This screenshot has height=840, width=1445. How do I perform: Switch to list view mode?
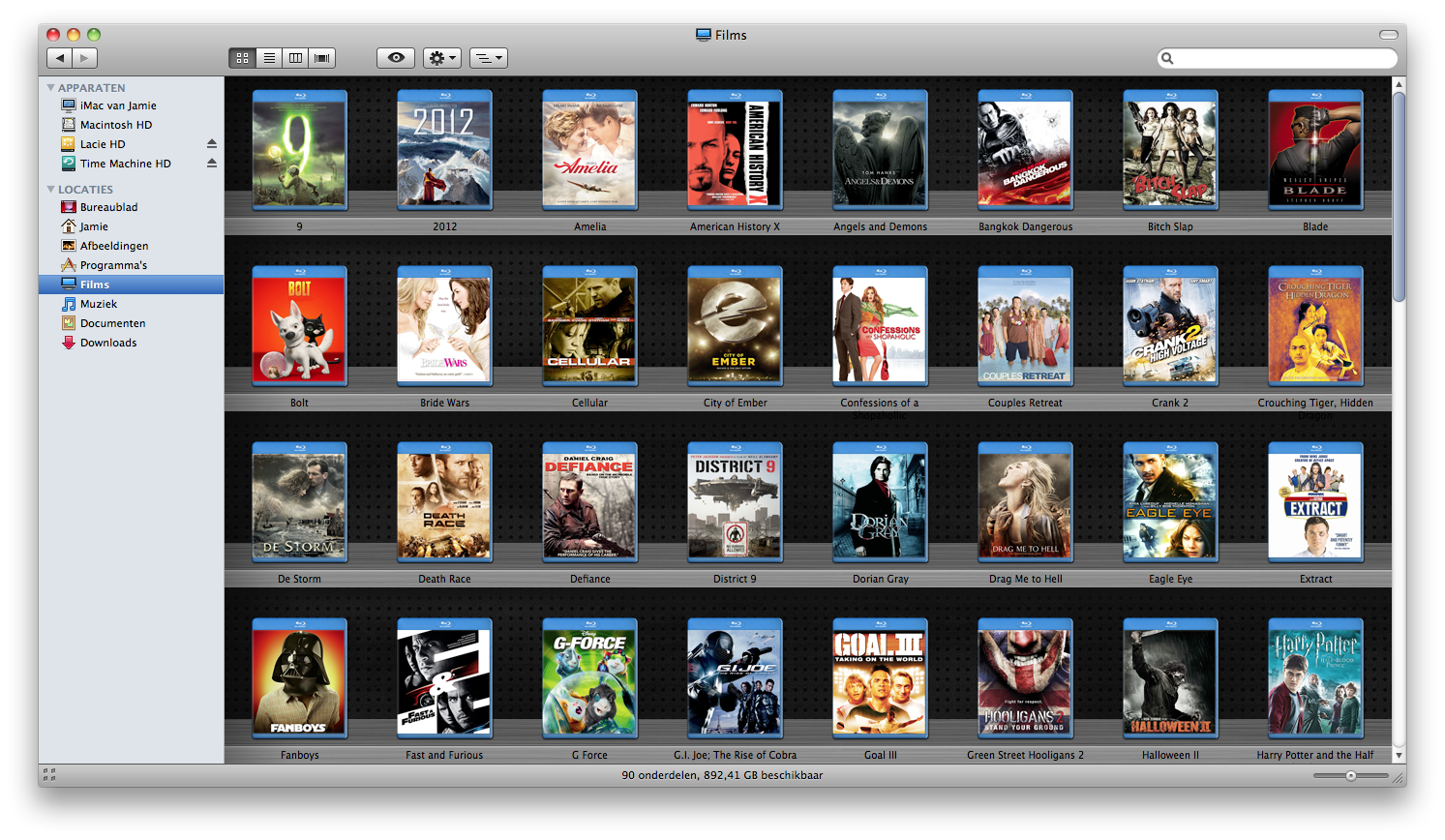point(269,58)
